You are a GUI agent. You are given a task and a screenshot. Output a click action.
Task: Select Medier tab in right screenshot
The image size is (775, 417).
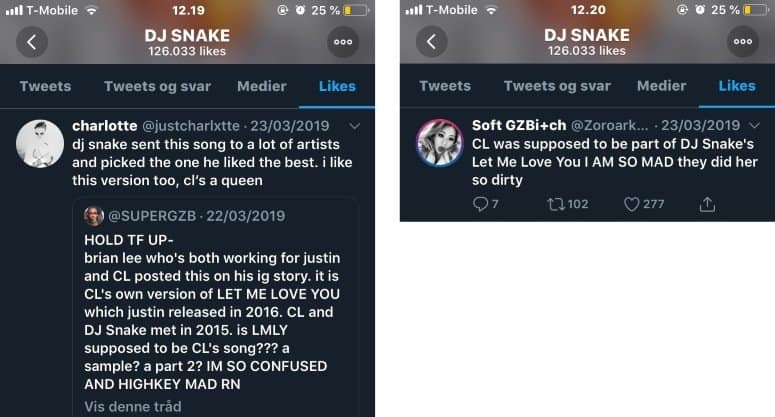[661, 86]
